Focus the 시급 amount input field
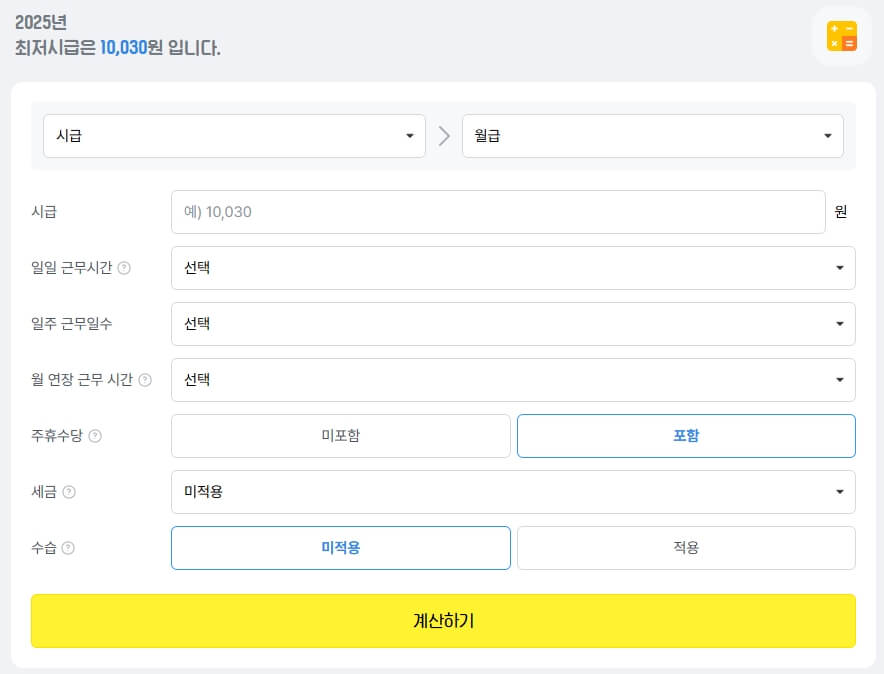The image size is (884, 674). [498, 212]
